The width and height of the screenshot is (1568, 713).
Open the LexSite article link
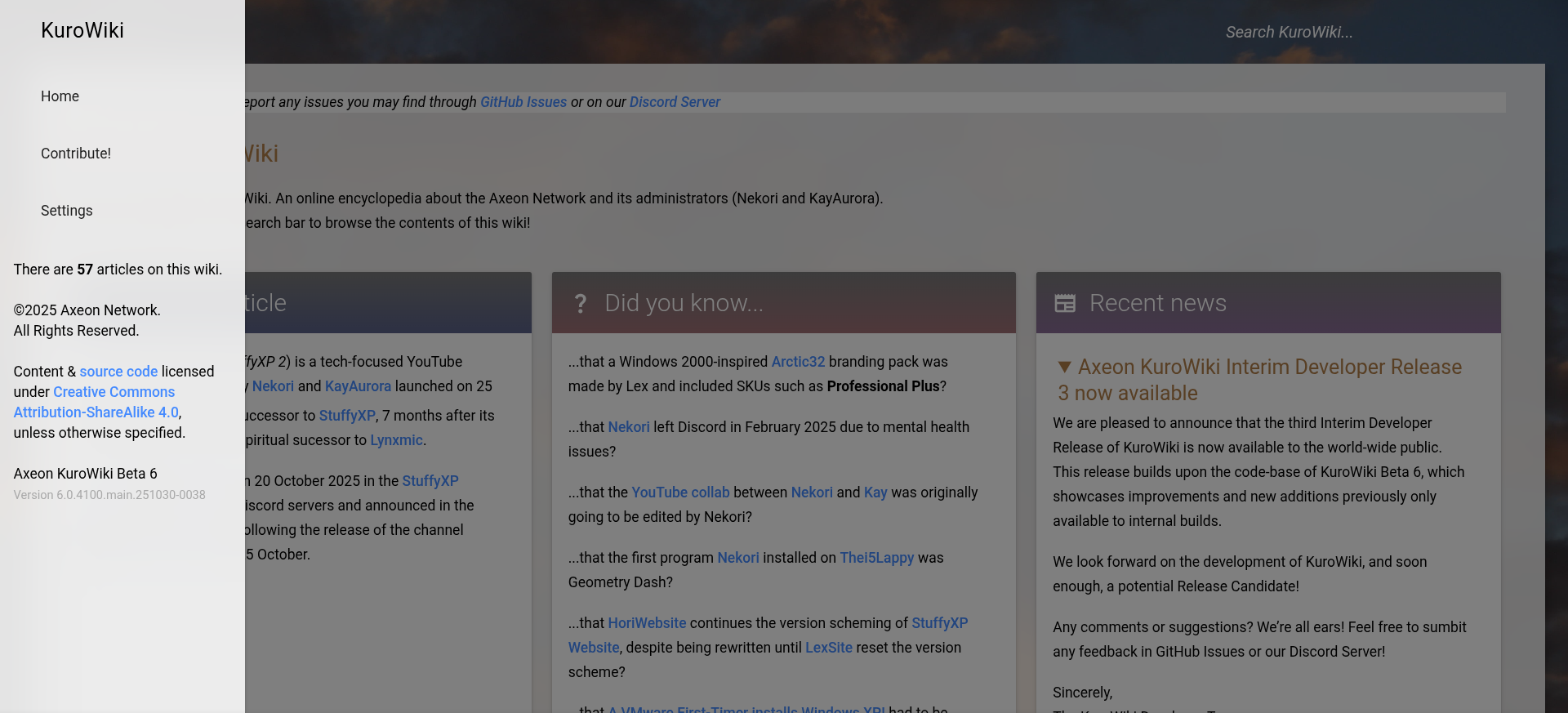[828, 648]
